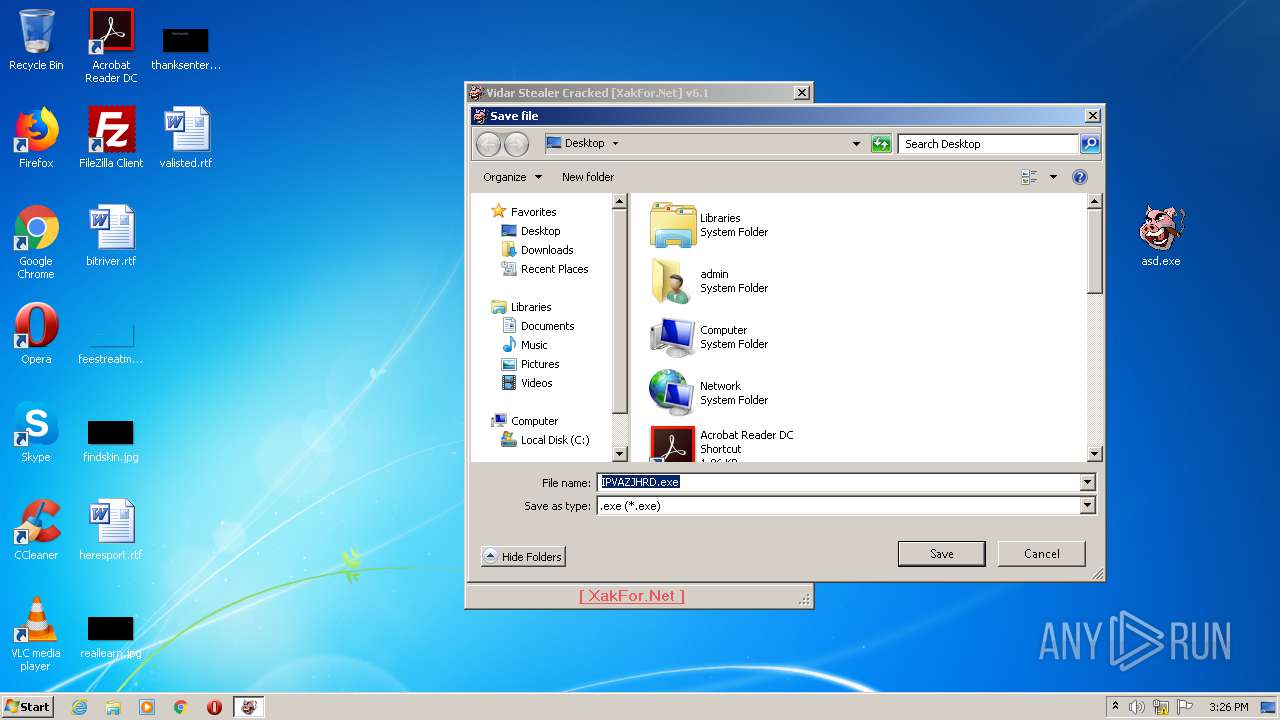Open the File name history dropdown
The image size is (1280, 720).
[x=1087, y=482]
